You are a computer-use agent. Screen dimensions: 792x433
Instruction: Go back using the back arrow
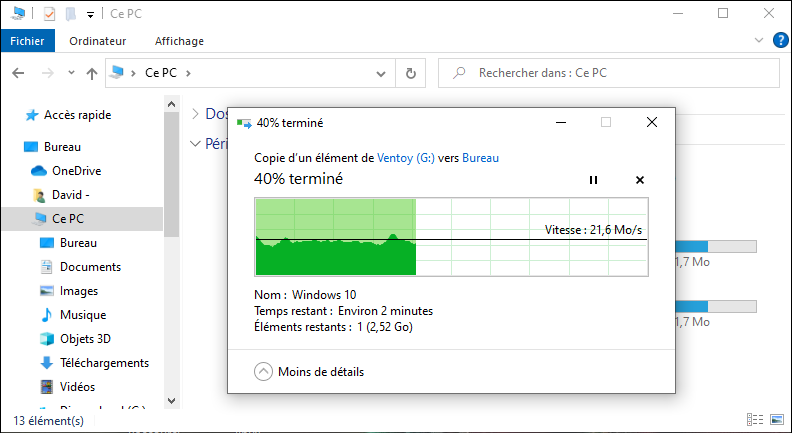[19, 73]
